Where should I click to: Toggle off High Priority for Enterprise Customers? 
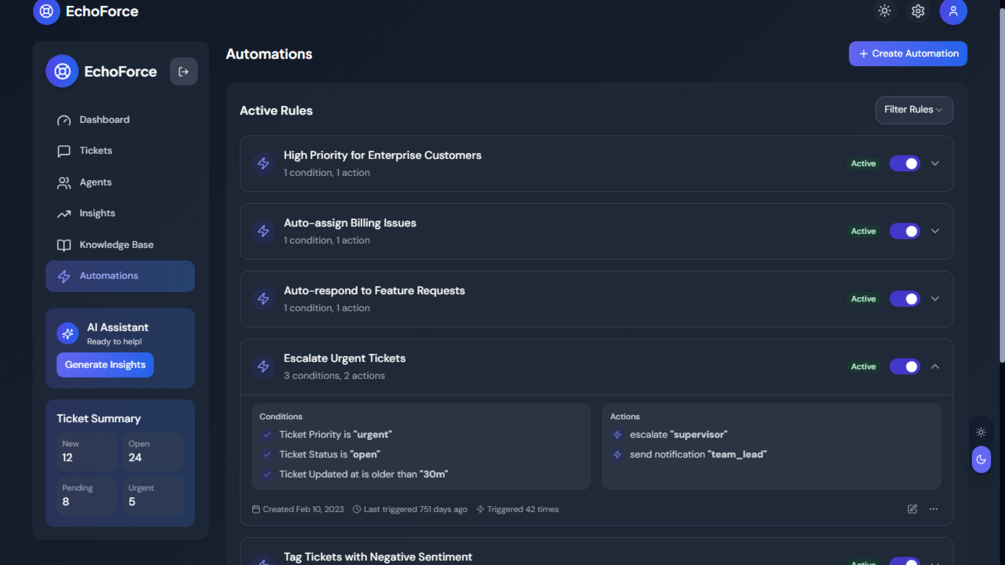tap(904, 163)
